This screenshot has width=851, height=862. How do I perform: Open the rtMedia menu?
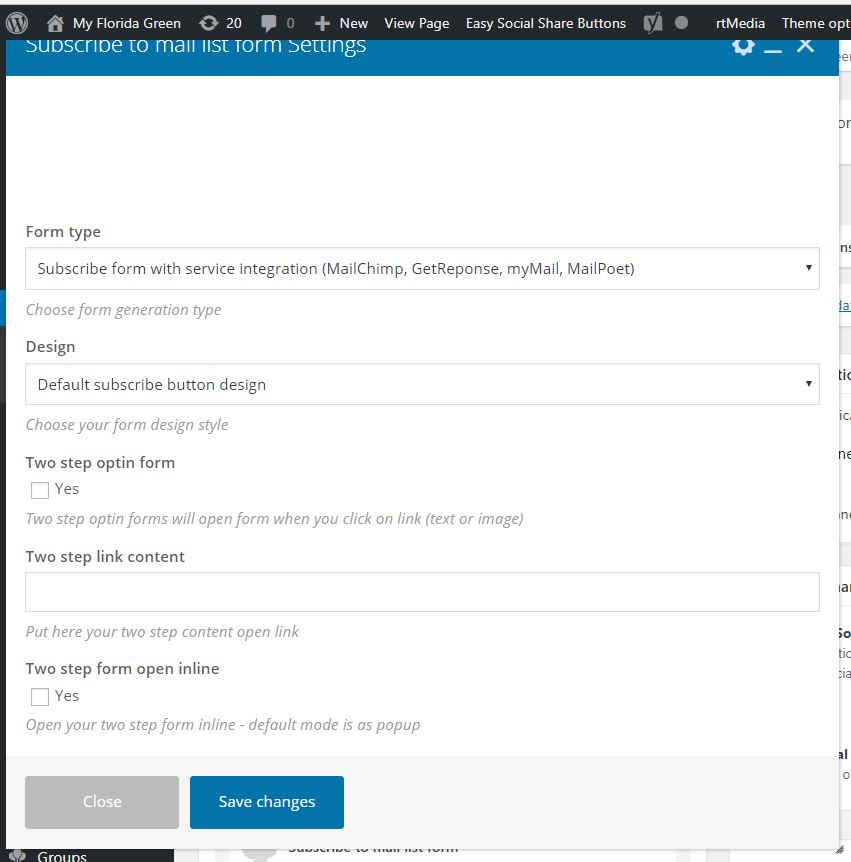tap(740, 23)
